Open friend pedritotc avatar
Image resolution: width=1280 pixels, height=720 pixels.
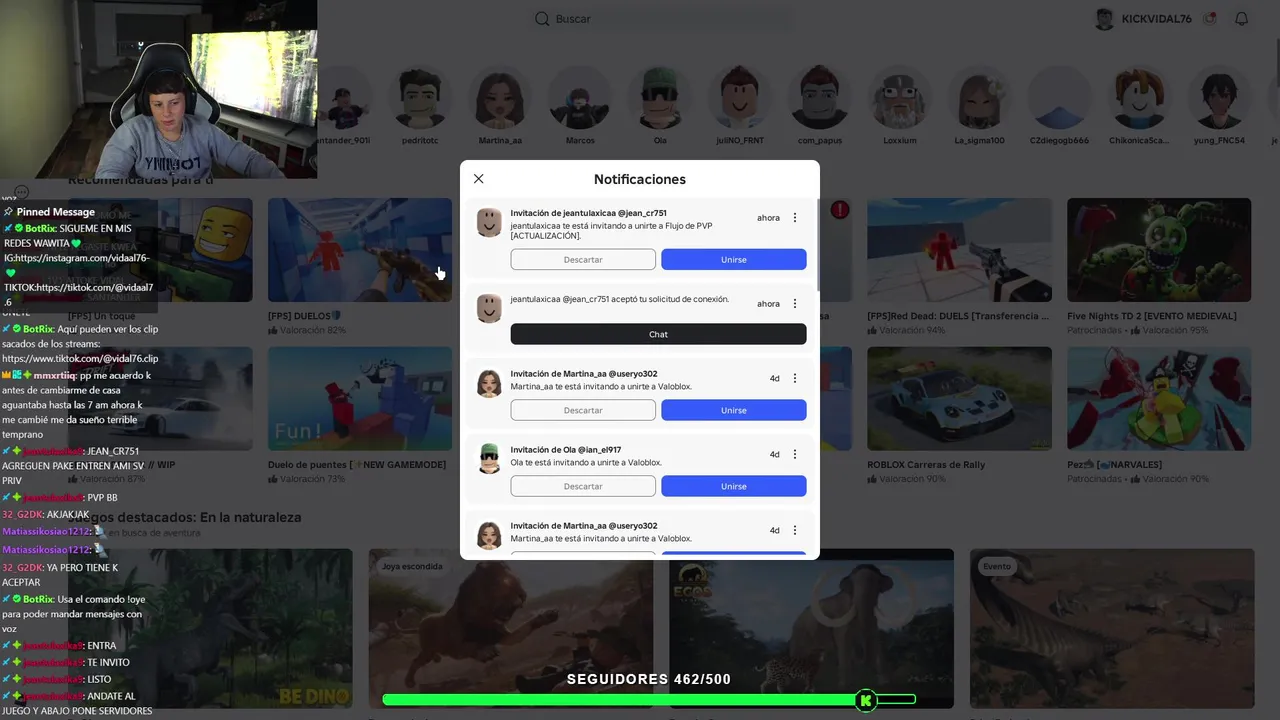421,98
